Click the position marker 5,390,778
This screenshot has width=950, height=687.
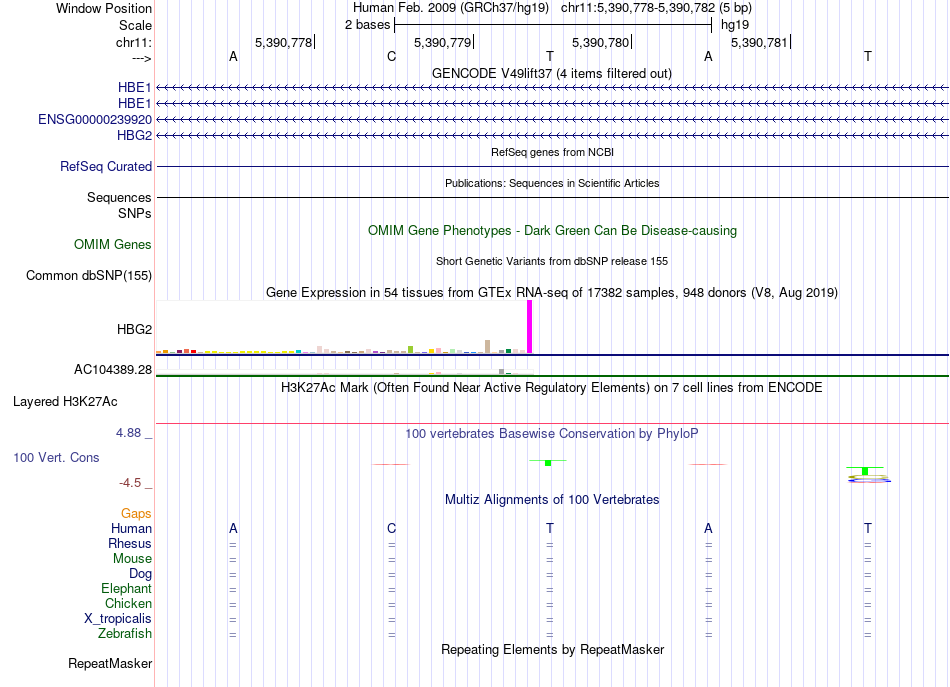pos(284,42)
